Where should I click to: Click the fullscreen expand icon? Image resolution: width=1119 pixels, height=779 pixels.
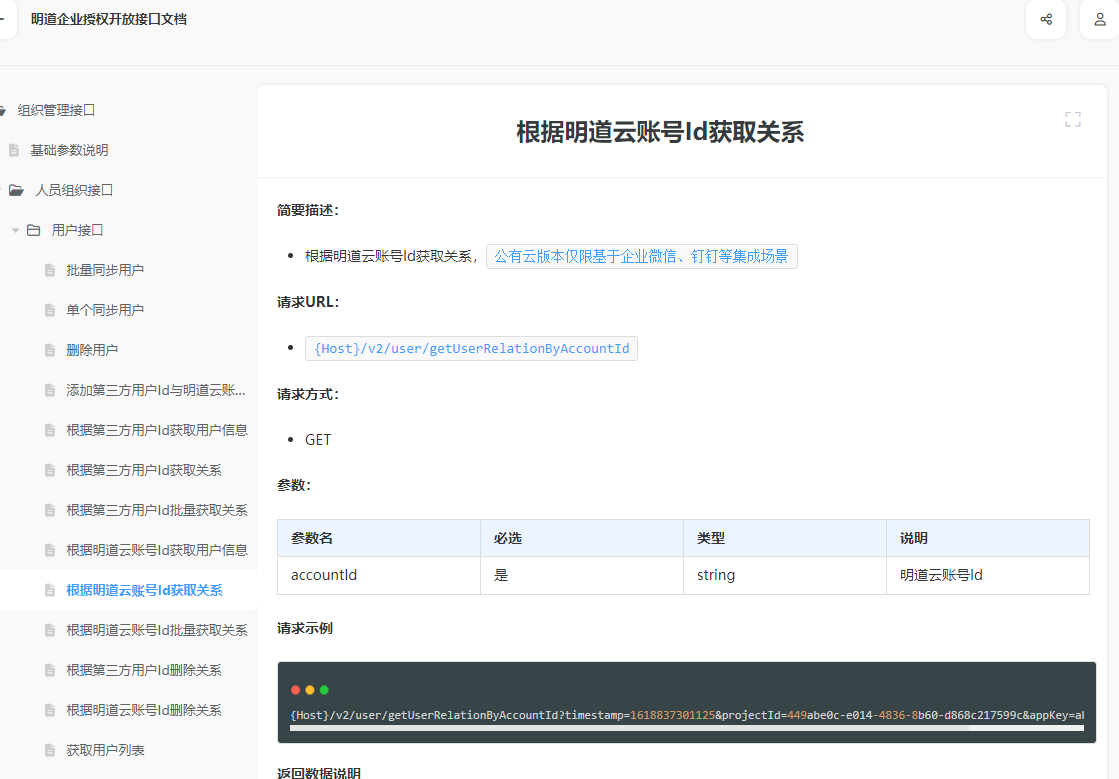(1072, 120)
